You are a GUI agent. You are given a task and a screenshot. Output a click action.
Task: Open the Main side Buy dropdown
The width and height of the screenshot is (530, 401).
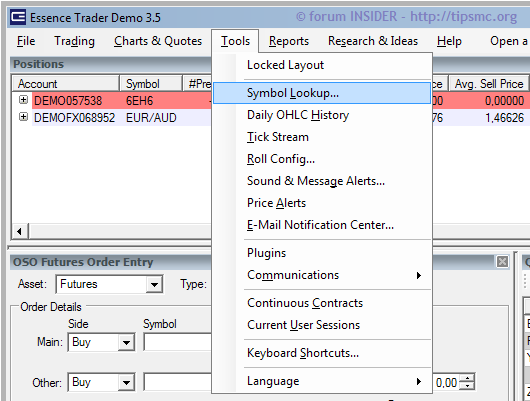126,343
